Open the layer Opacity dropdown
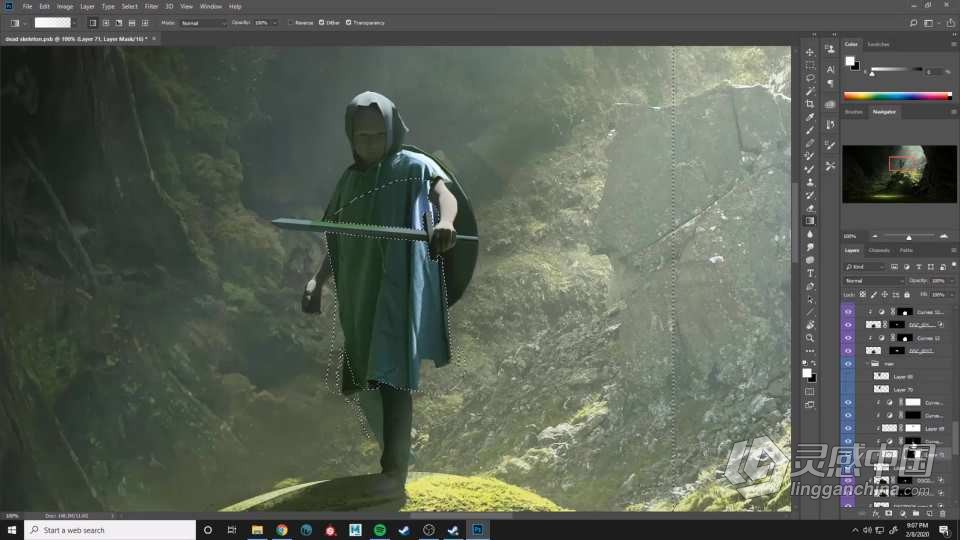 coord(951,280)
